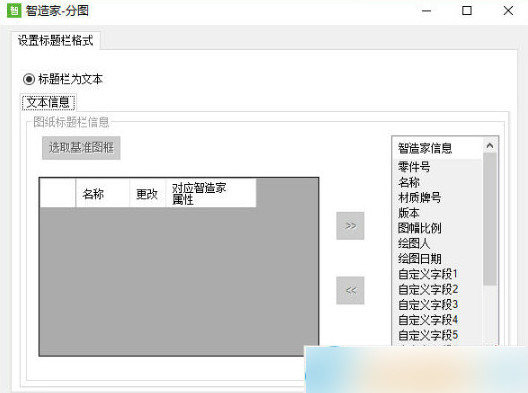Click the 选取基准图框 button
This screenshot has width=528, height=393.
[x=81, y=148]
